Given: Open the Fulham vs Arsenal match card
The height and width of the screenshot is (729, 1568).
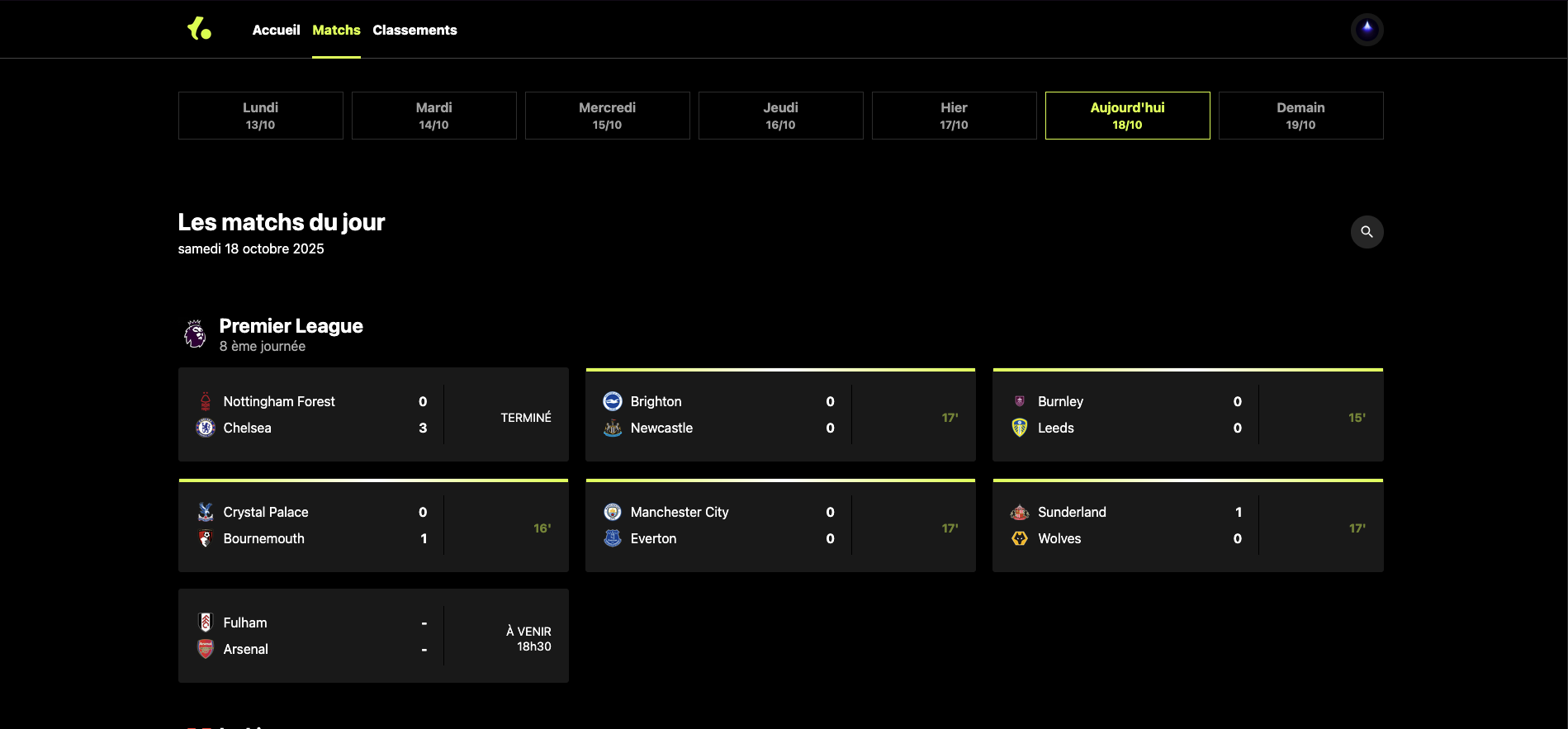Looking at the screenshot, I should [373, 636].
